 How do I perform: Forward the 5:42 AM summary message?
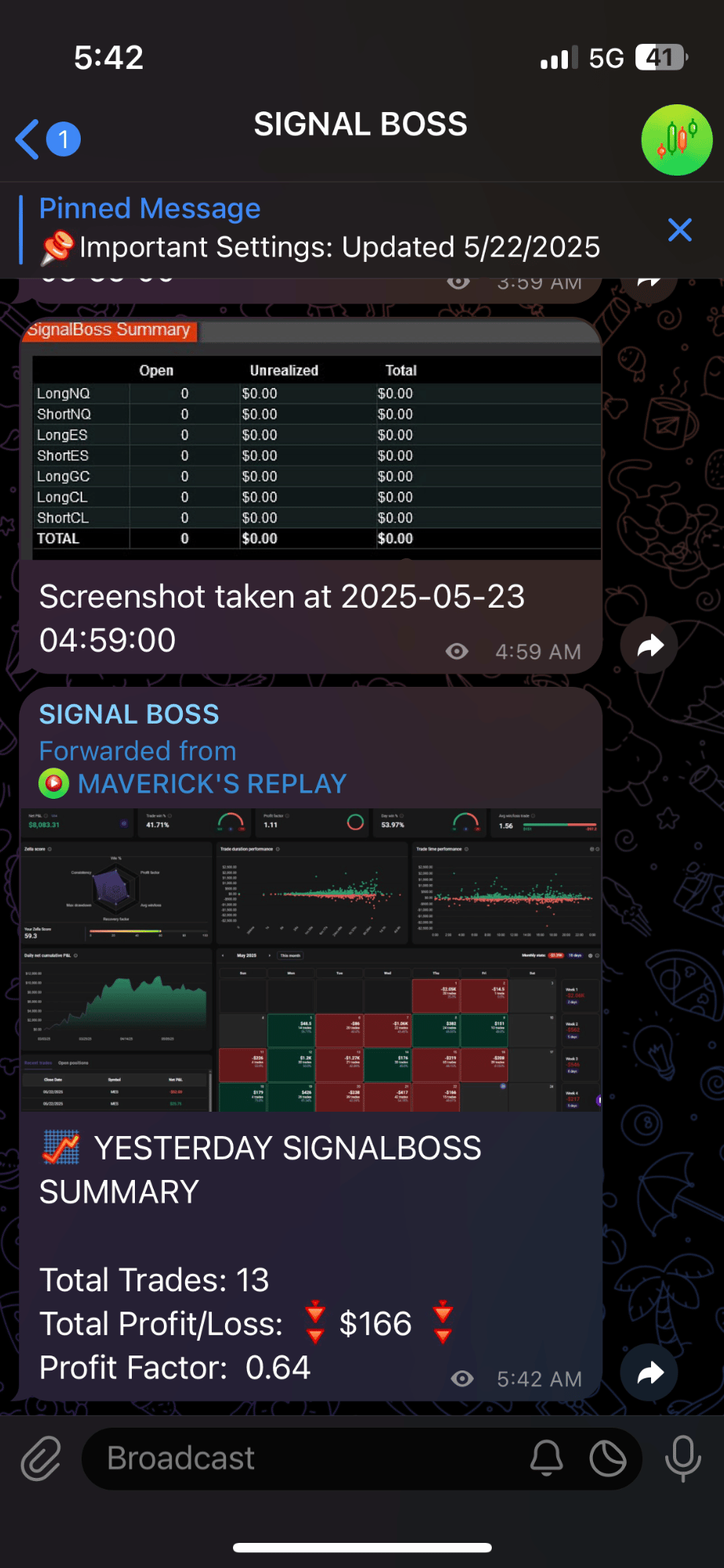(649, 1373)
